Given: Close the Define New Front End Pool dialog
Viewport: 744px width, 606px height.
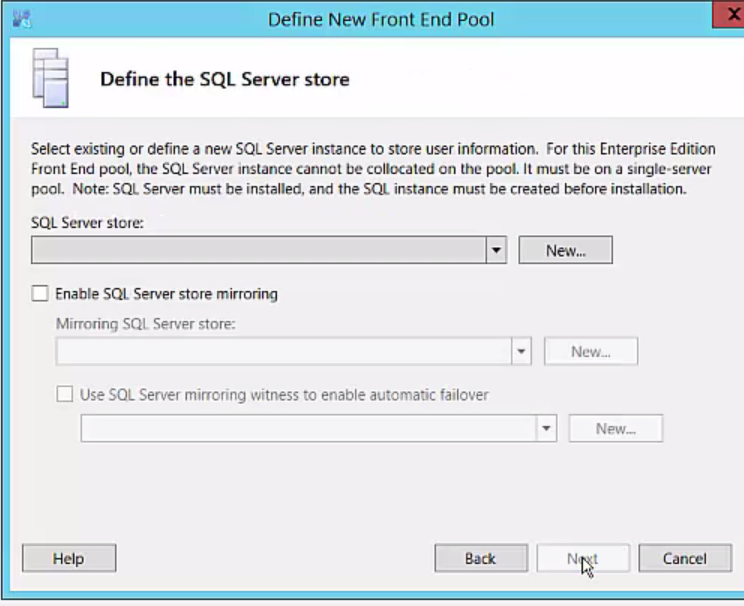Looking at the screenshot, I should [x=731, y=14].
